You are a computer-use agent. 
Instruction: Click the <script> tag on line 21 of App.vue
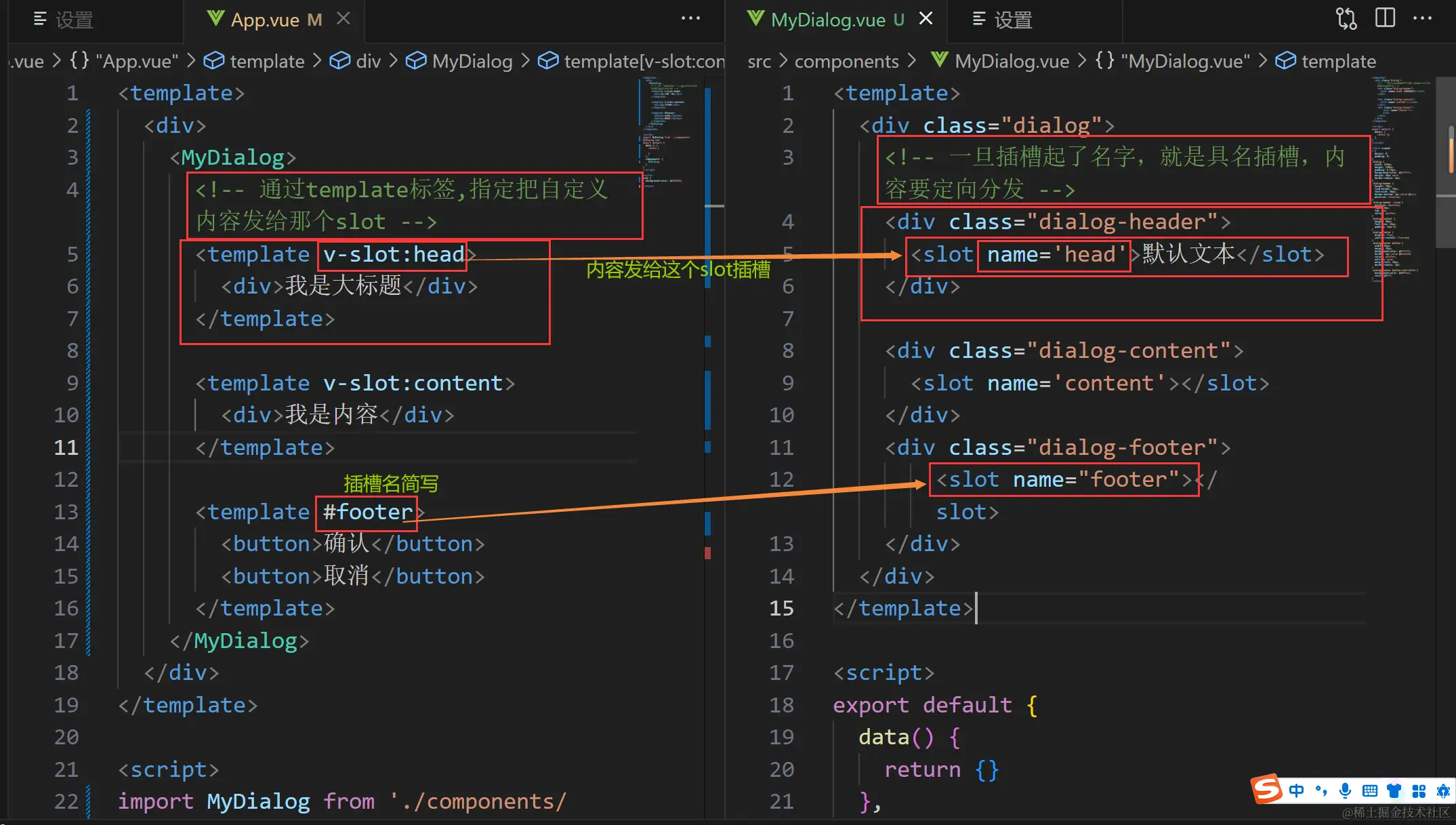pyautogui.click(x=168, y=769)
